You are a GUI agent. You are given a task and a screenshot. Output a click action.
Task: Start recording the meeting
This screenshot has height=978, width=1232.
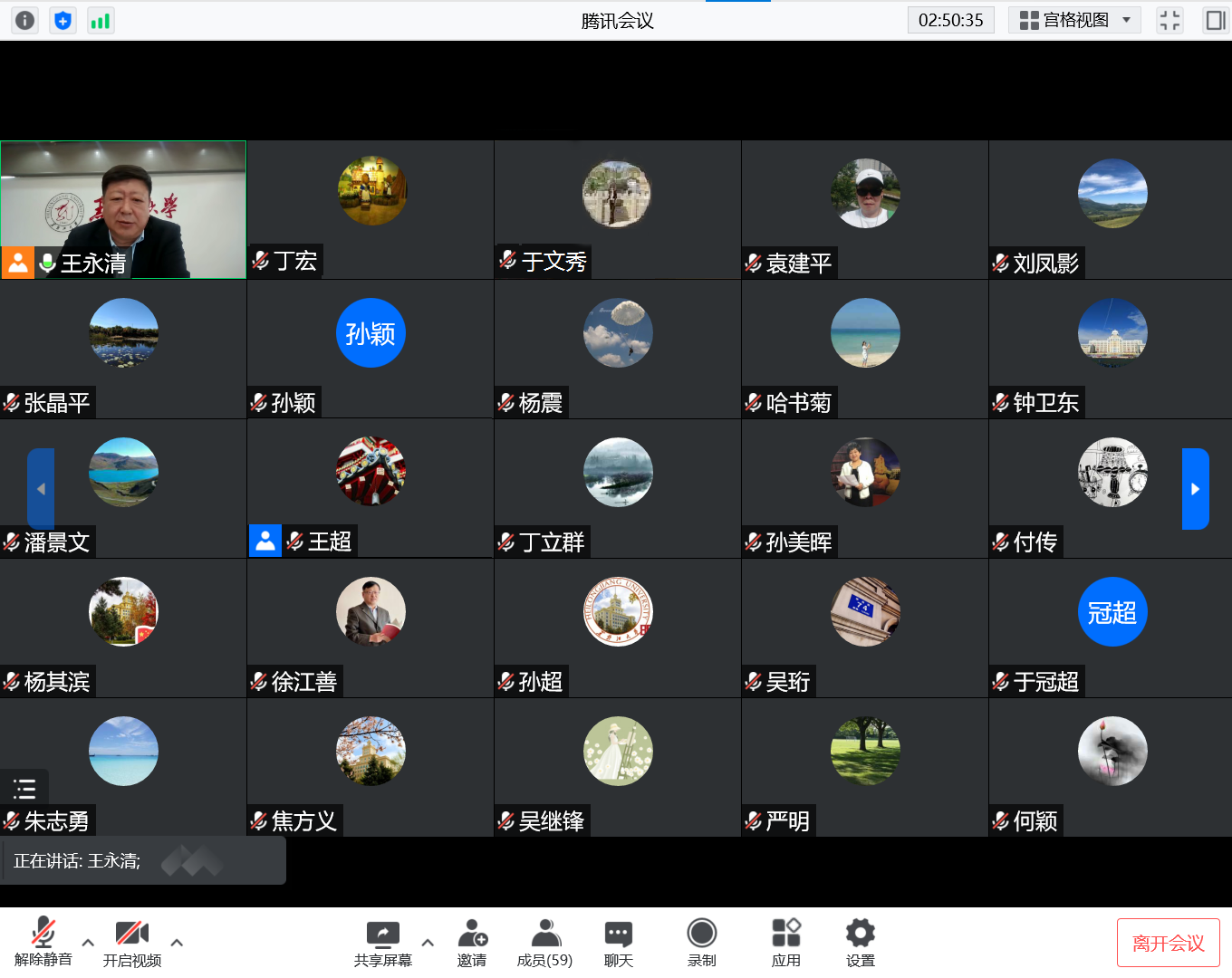coord(702,942)
